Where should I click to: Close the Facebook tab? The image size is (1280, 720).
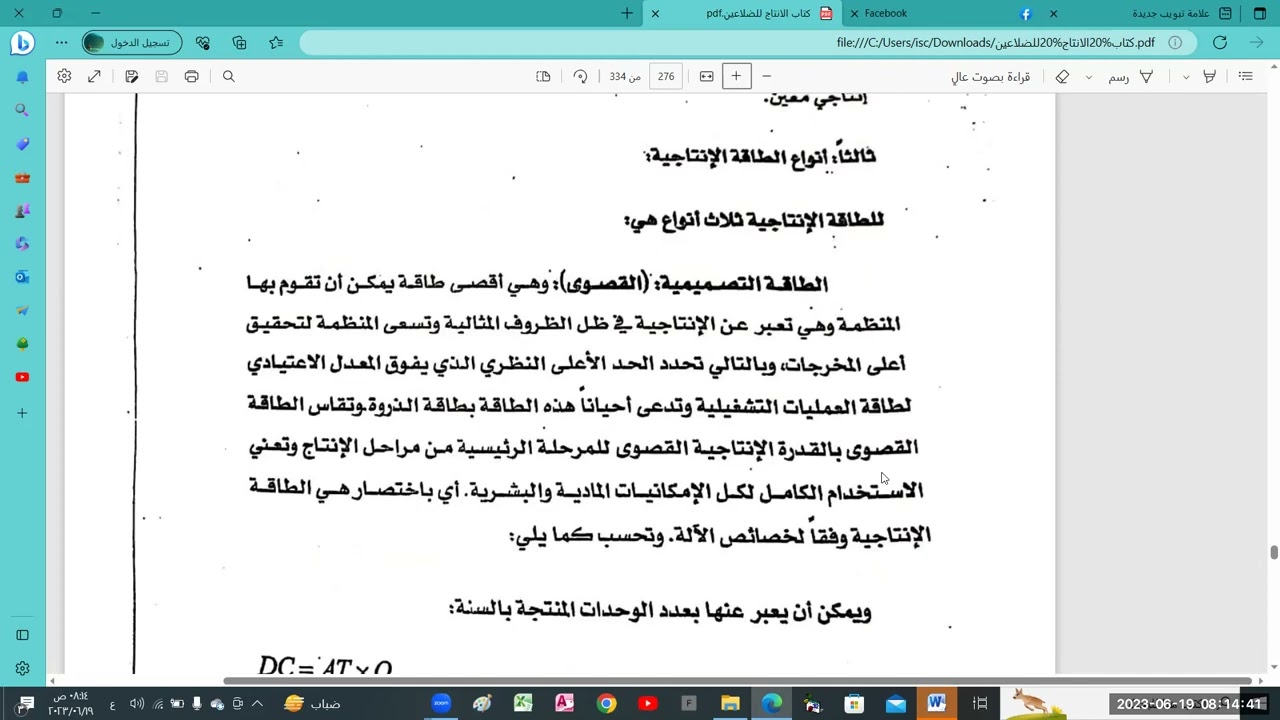(854, 13)
